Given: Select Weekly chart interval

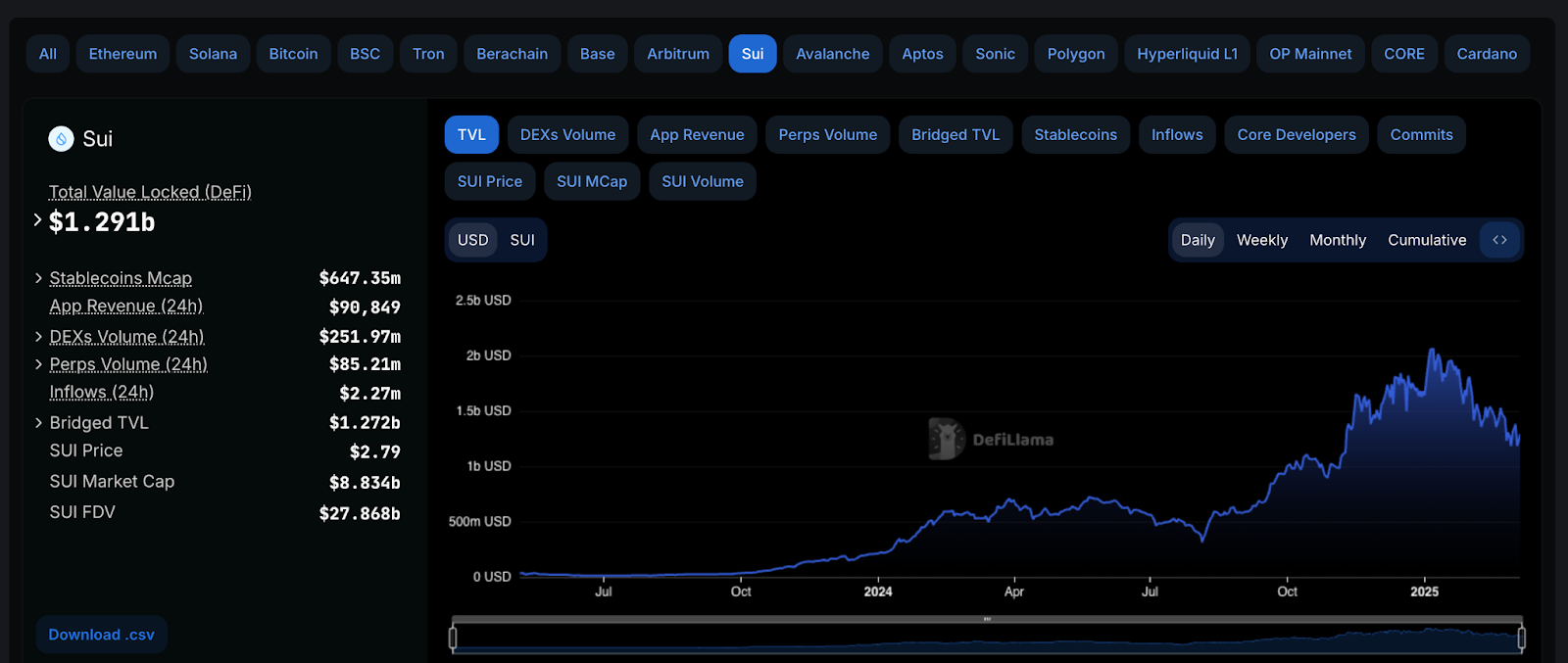Looking at the screenshot, I should tap(1262, 240).
